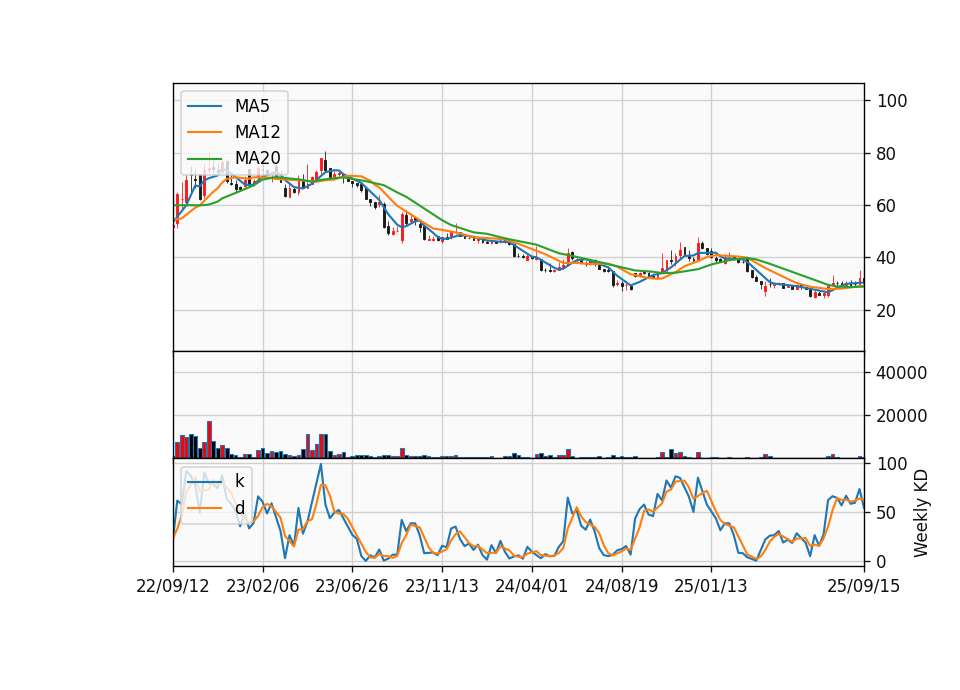Click the blue MA5 legend line sample
Viewport: 960px width, 690px height.
tap(204, 106)
